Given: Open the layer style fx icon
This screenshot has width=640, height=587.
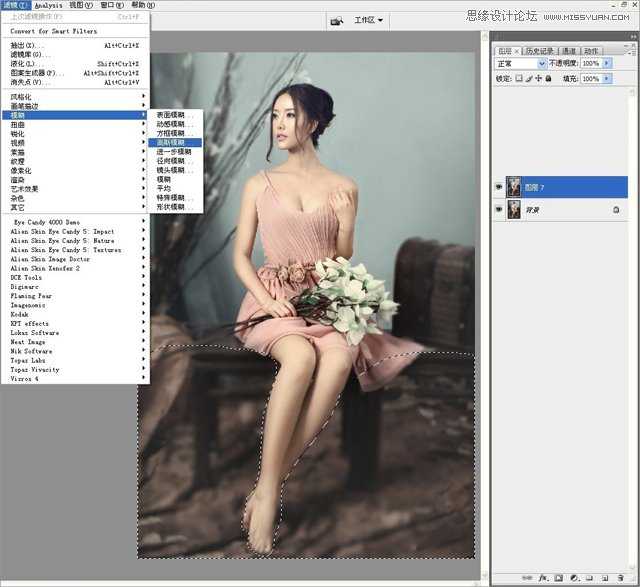Looking at the screenshot, I should (545, 578).
